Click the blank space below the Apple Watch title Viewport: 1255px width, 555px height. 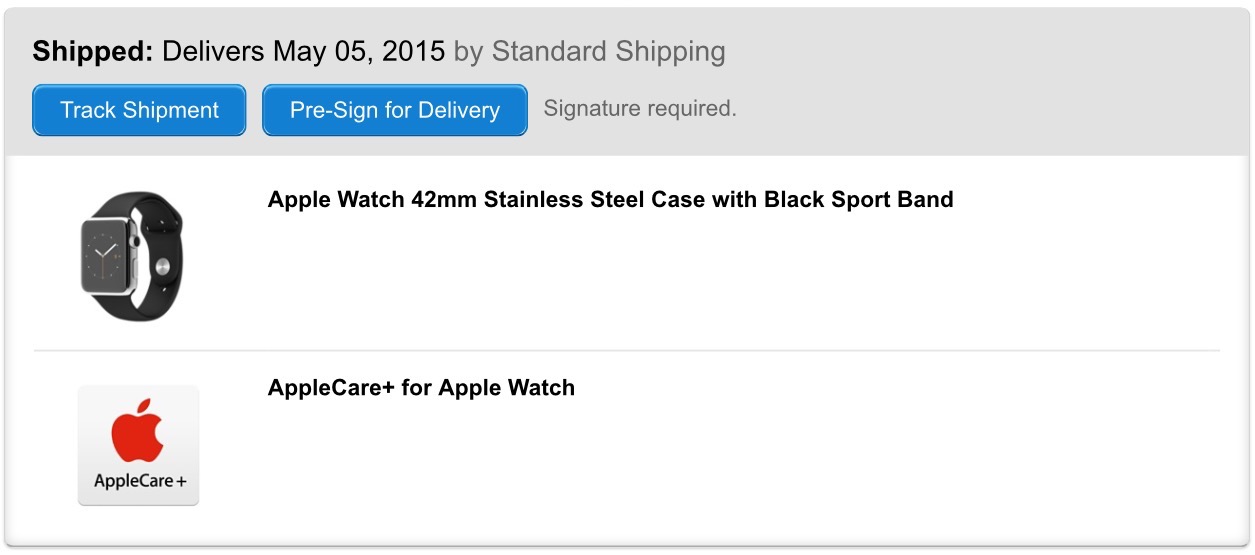pos(740,280)
